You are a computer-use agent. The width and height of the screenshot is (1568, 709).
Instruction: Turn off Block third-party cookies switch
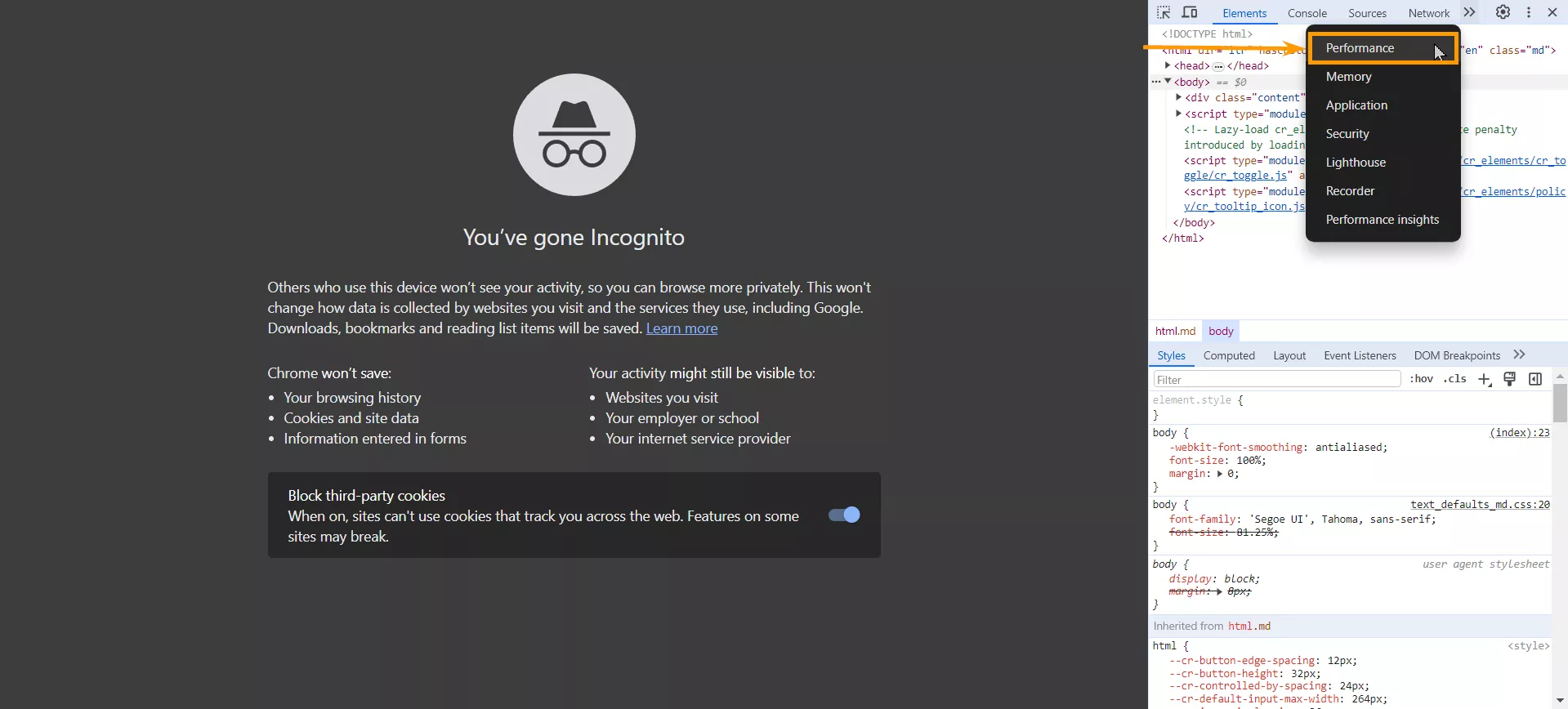[x=844, y=515]
